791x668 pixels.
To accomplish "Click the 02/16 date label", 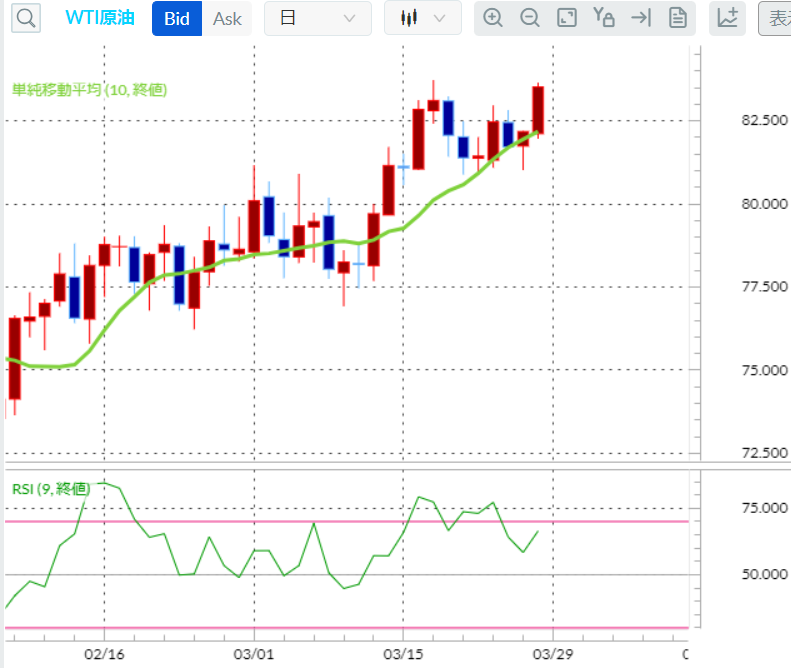I will [x=104, y=654].
